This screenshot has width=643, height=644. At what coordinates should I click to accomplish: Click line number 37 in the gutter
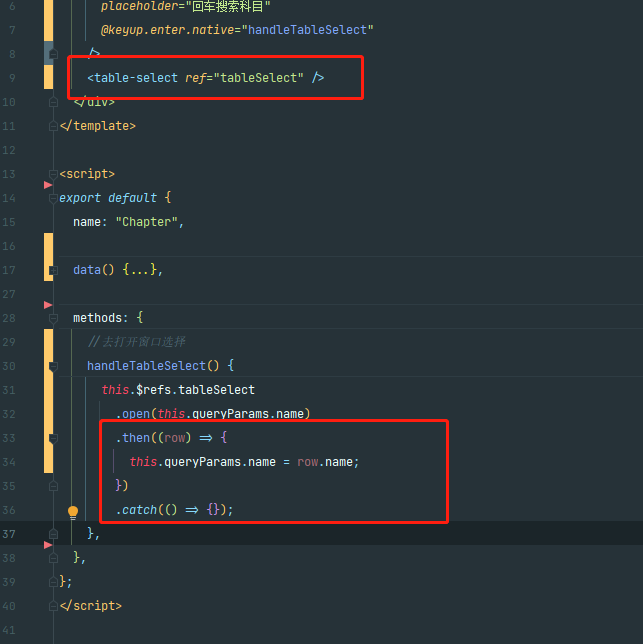click(x=9, y=534)
